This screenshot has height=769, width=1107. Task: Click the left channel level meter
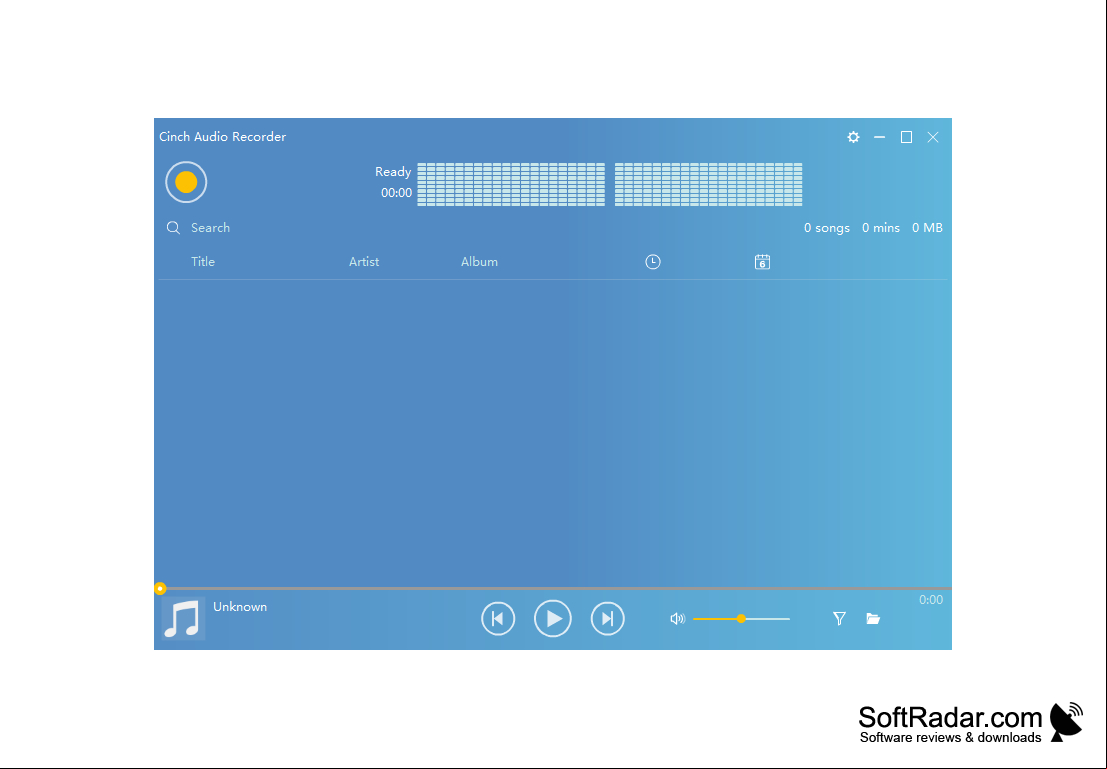coord(511,184)
